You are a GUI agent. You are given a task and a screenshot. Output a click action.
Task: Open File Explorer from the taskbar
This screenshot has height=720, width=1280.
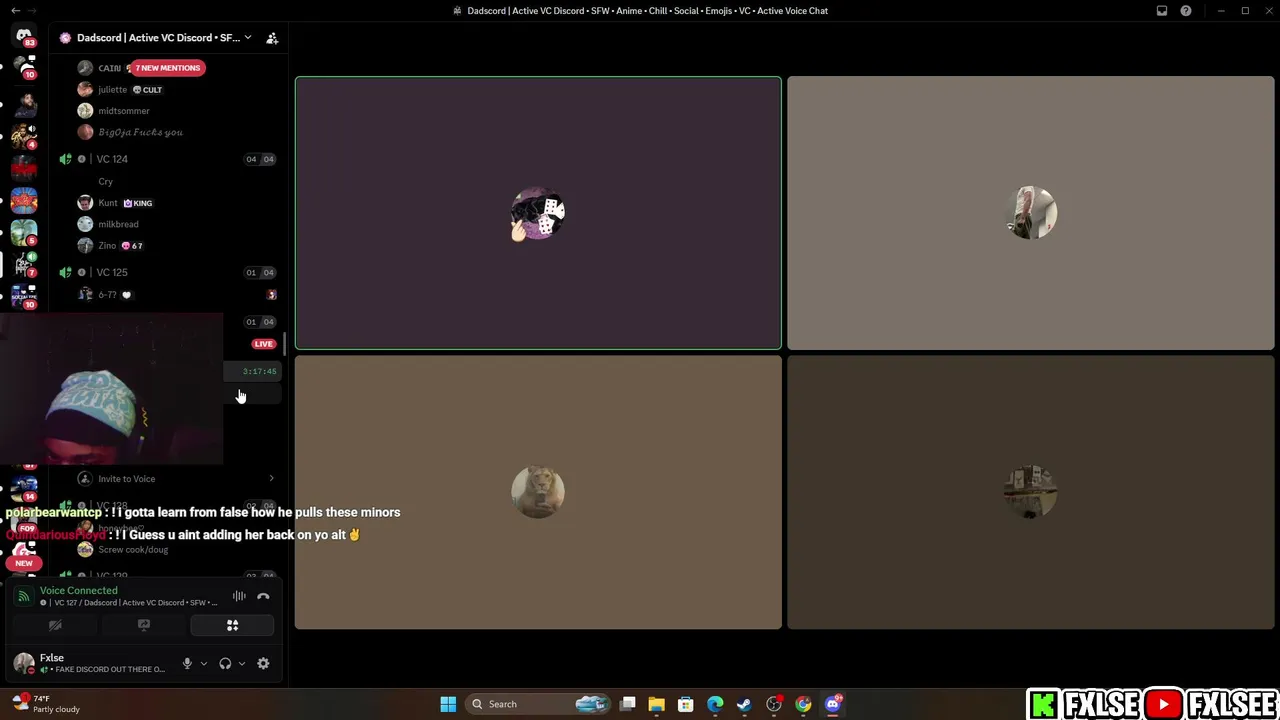(656, 704)
